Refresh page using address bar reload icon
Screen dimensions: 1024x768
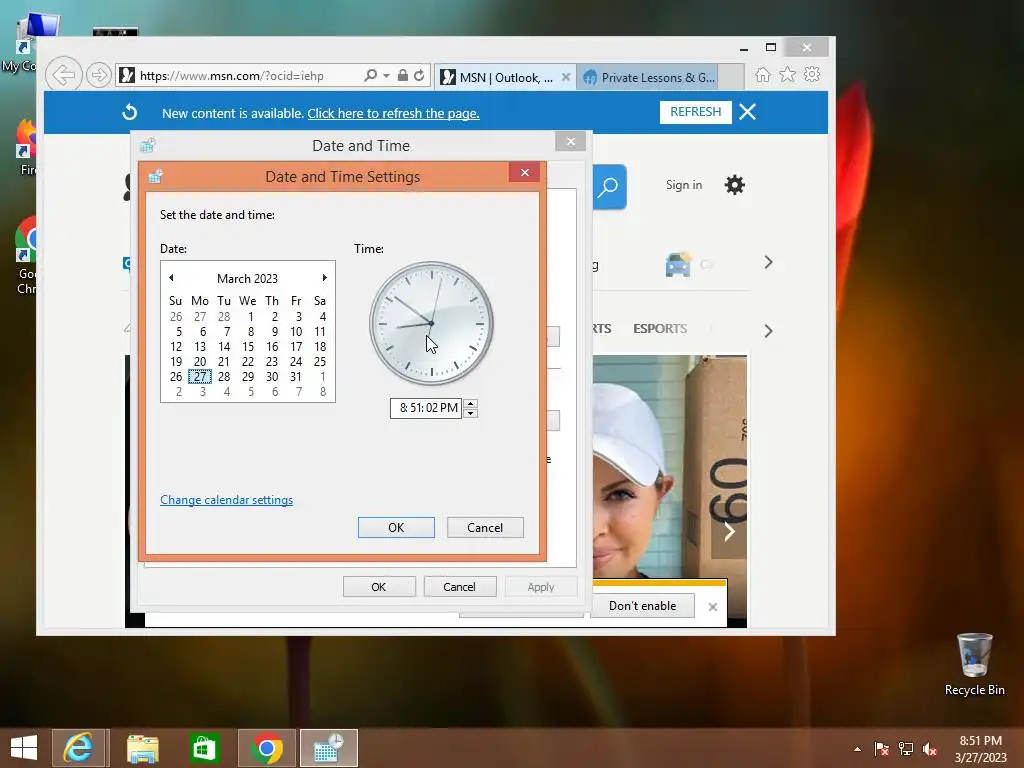(419, 75)
